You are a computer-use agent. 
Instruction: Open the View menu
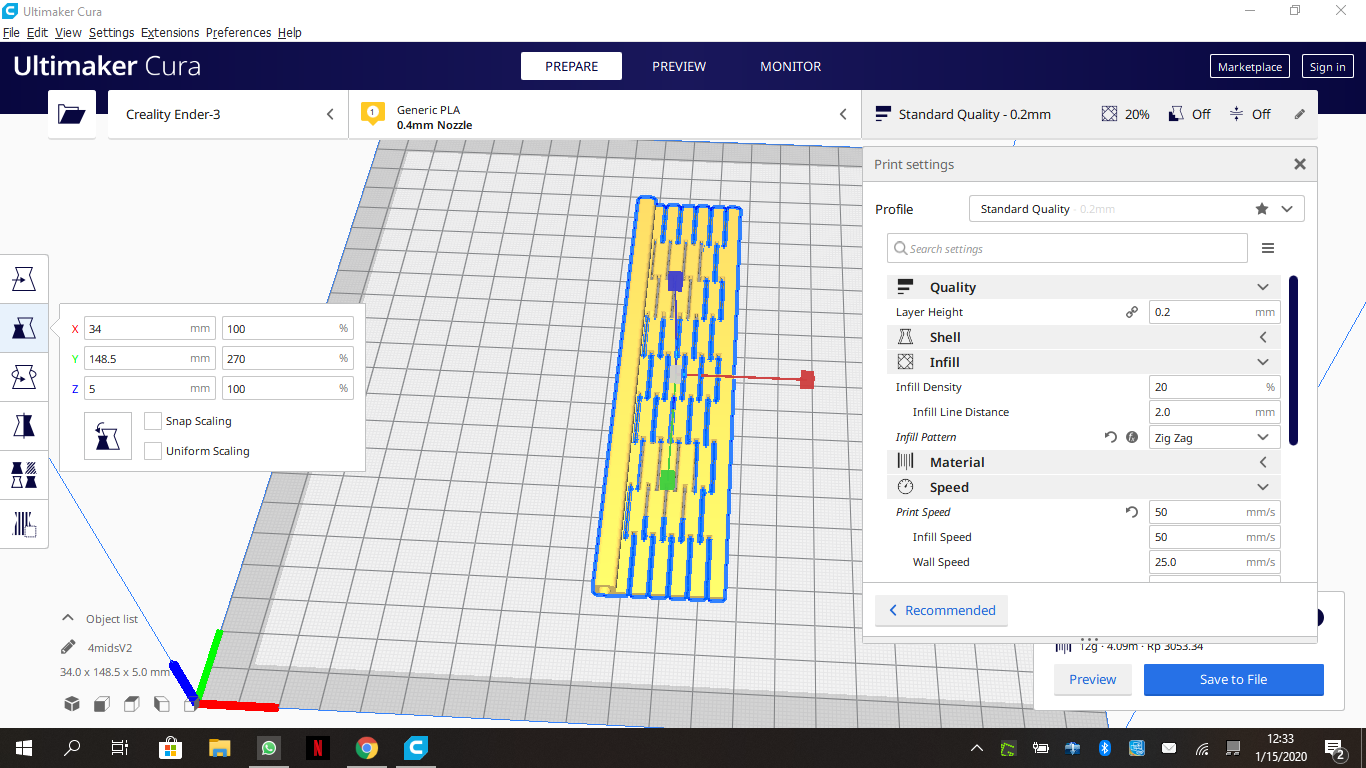point(68,33)
